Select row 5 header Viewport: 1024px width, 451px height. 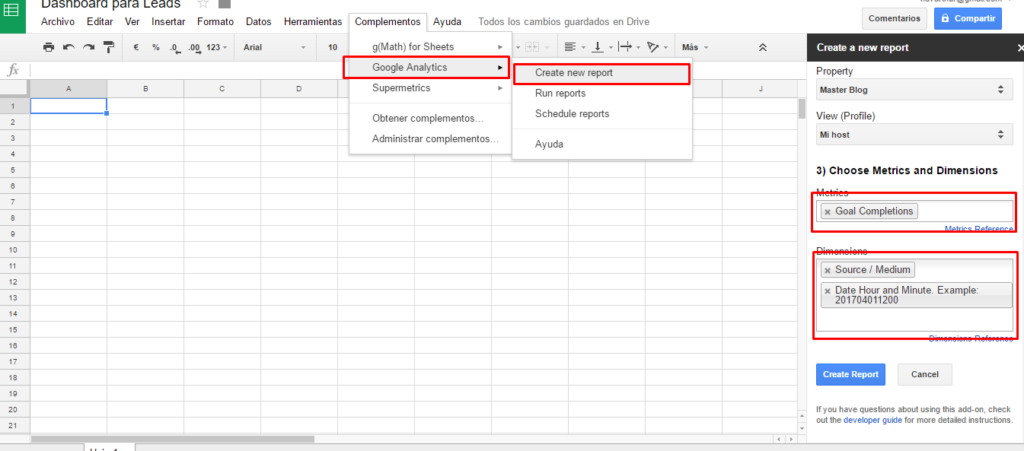coord(15,169)
